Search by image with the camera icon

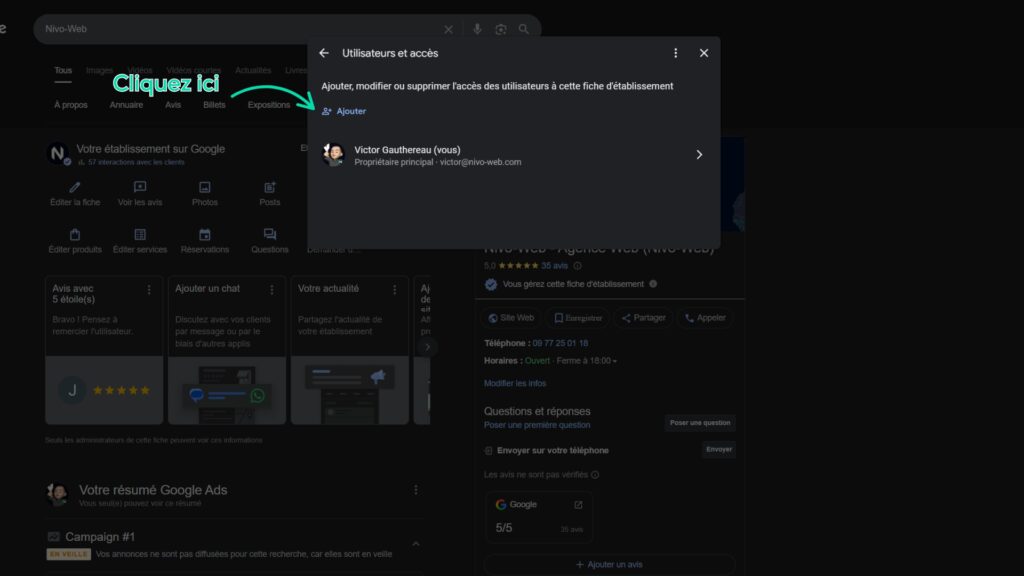[x=501, y=29]
